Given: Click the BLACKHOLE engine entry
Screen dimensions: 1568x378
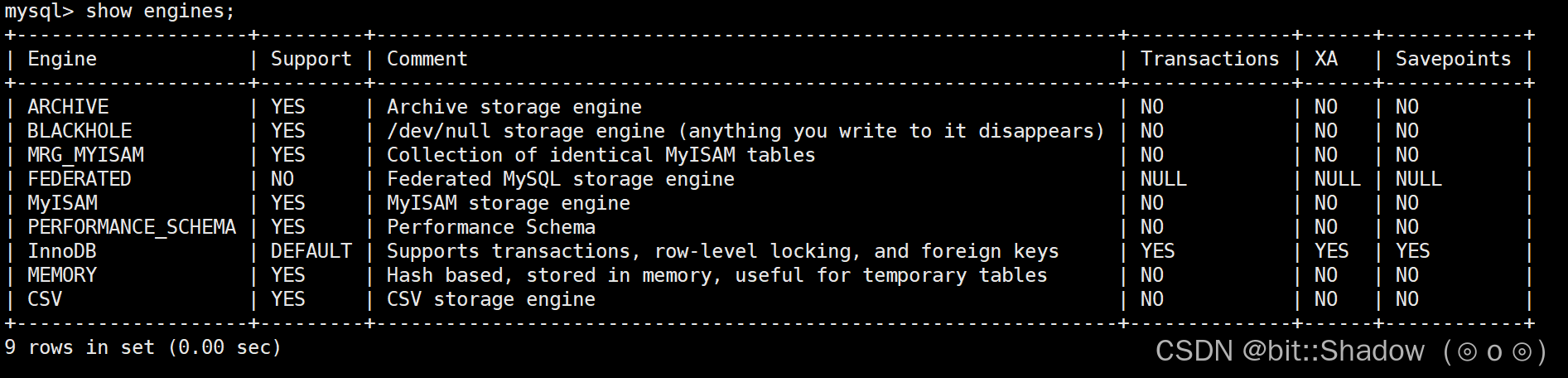Looking at the screenshot, I should point(80,131).
